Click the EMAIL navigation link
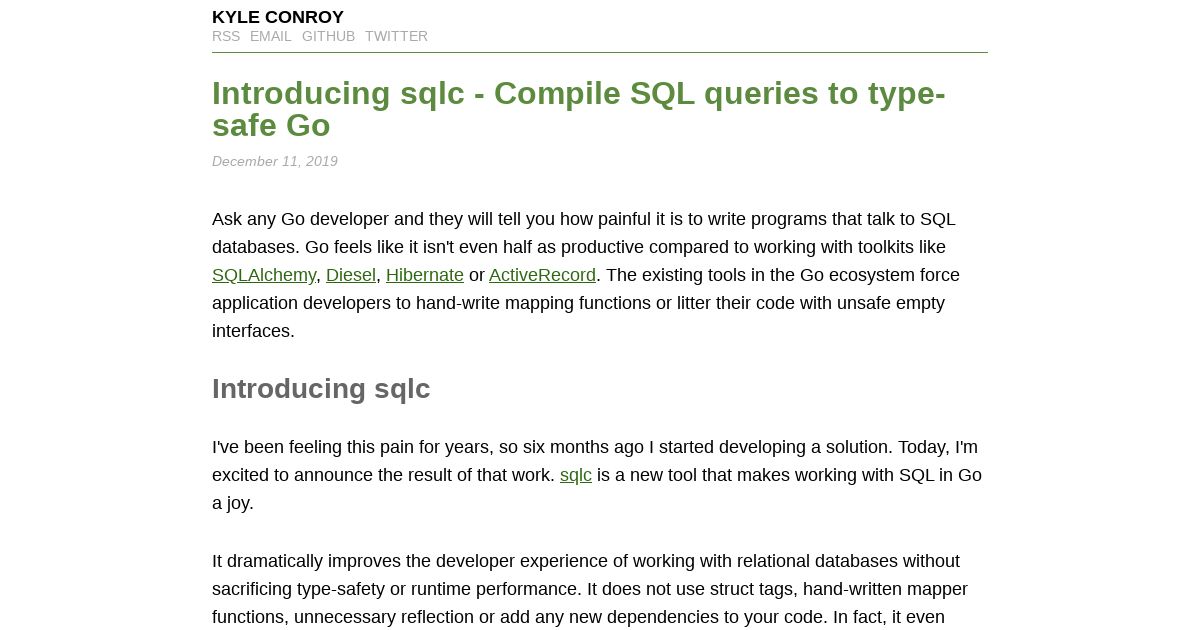 271,36
